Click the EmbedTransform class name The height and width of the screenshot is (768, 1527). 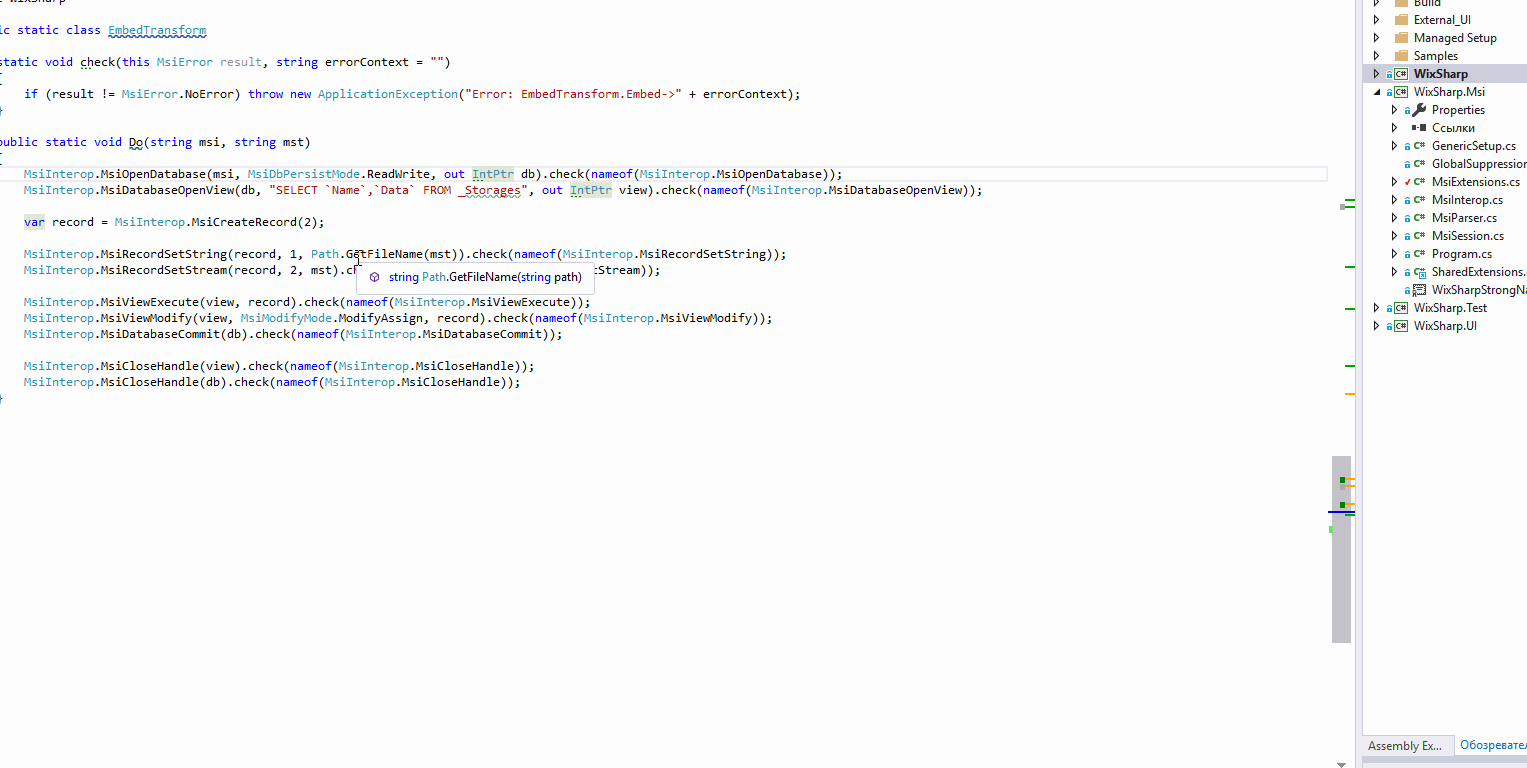(x=156, y=30)
